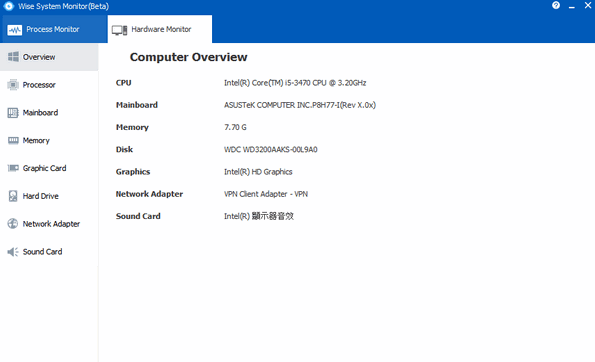Image resolution: width=595 pixels, height=362 pixels.
Task: Select the Hardware Monitor tab
Action: tap(160, 29)
